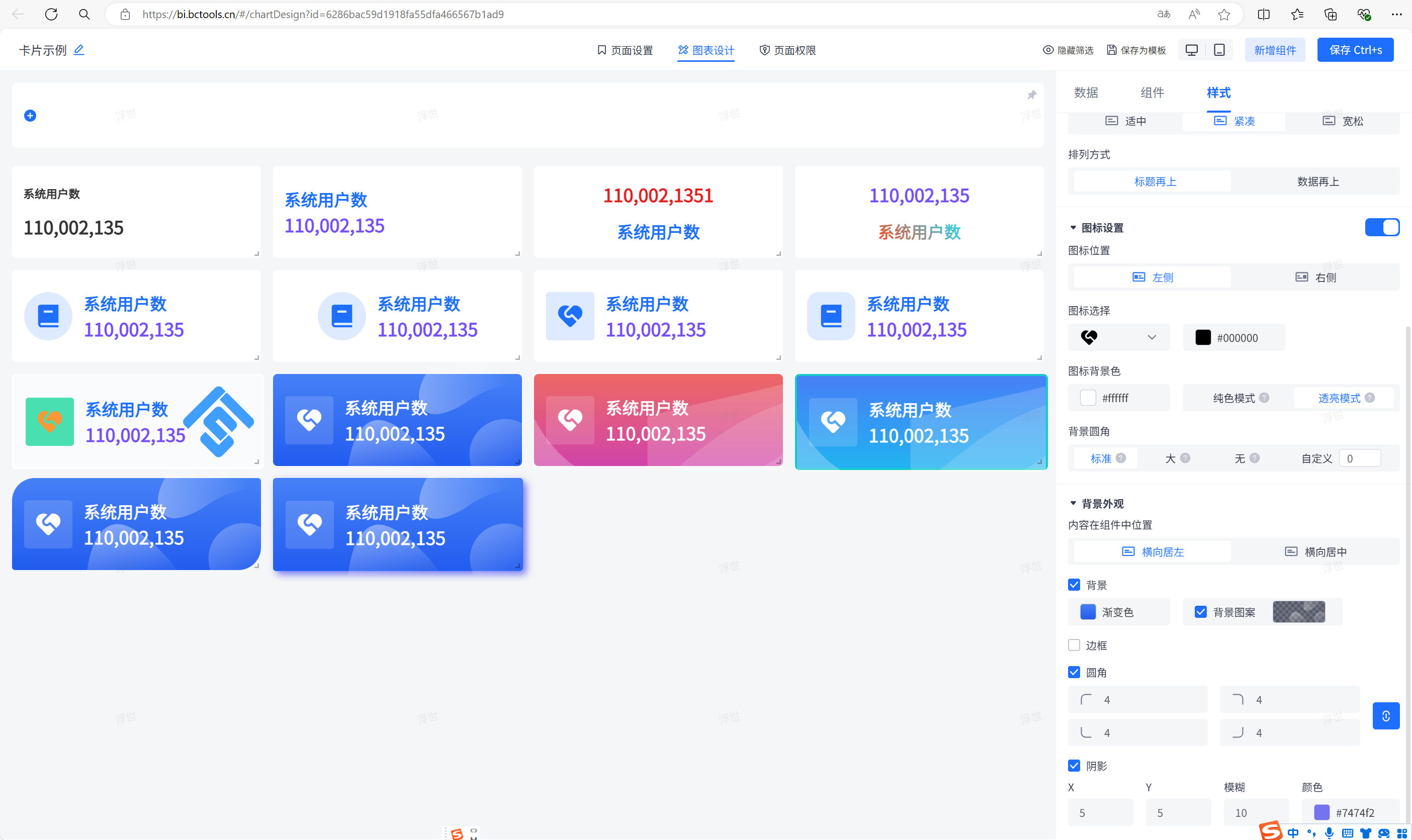Image resolution: width=1412 pixels, height=840 pixels.
Task: Click browser refresh icon
Action: point(51,14)
